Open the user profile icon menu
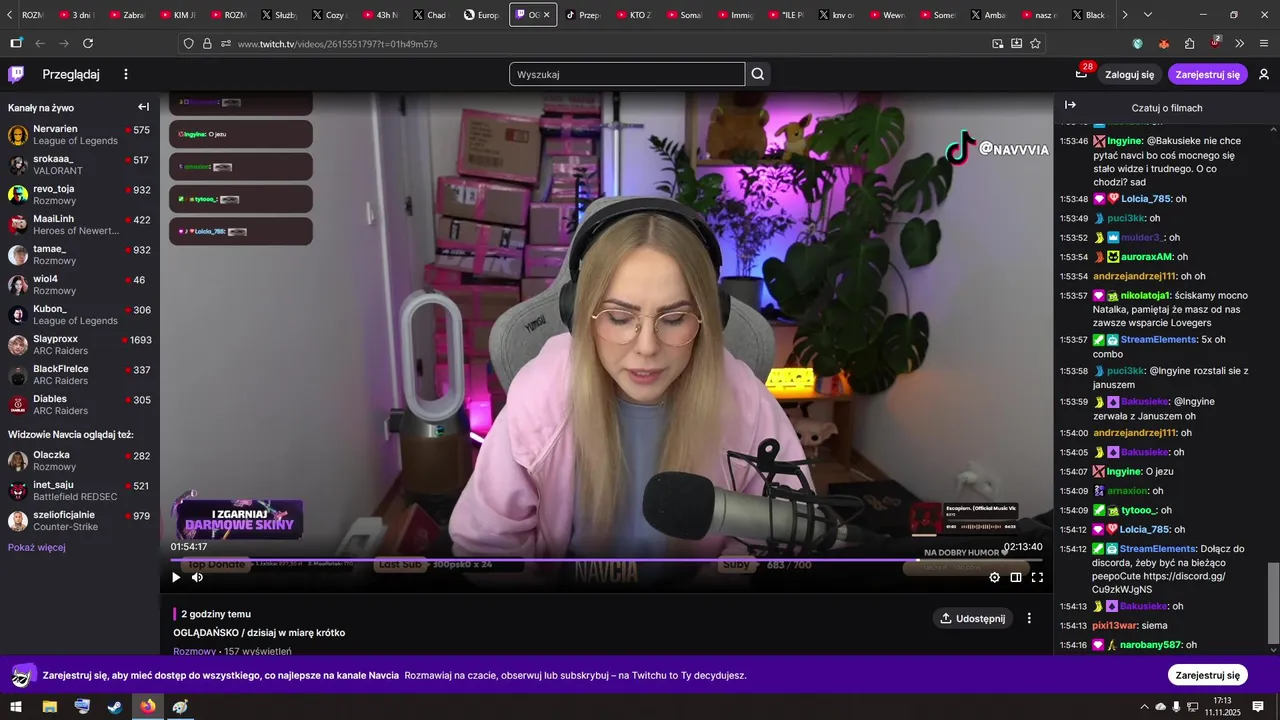1280x720 pixels. coord(1264,74)
